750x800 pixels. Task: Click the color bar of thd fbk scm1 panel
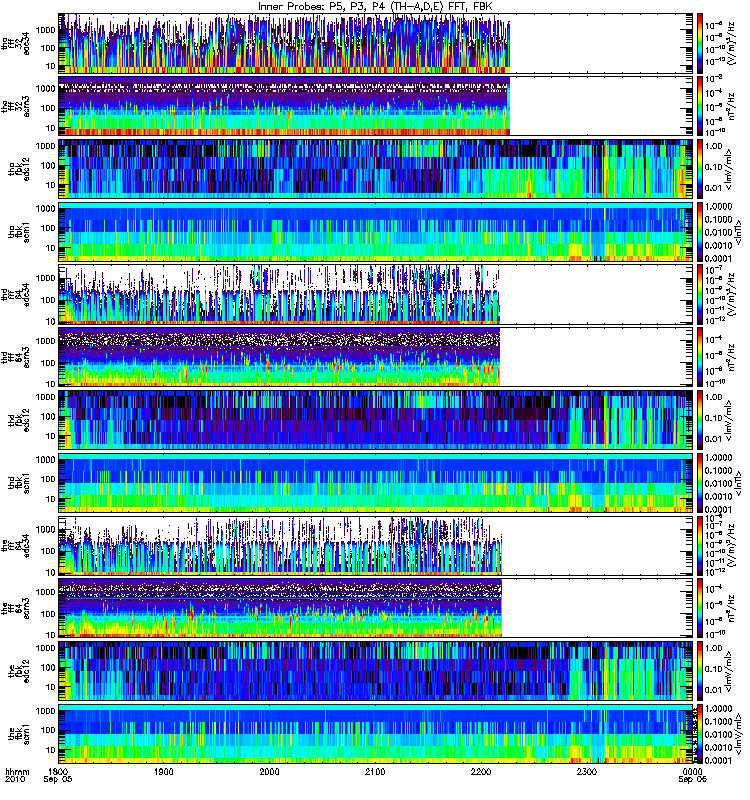click(x=699, y=483)
